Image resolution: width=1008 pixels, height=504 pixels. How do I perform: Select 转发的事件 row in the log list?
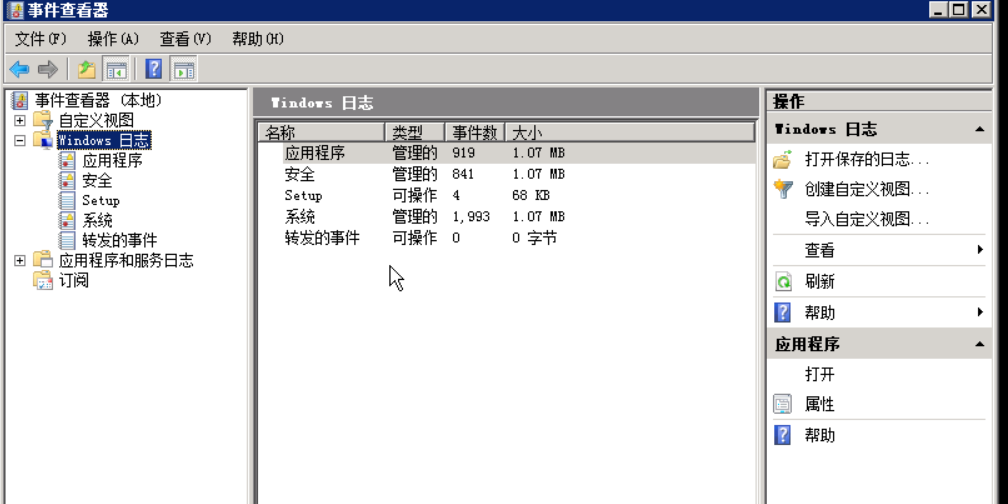pos(507,238)
